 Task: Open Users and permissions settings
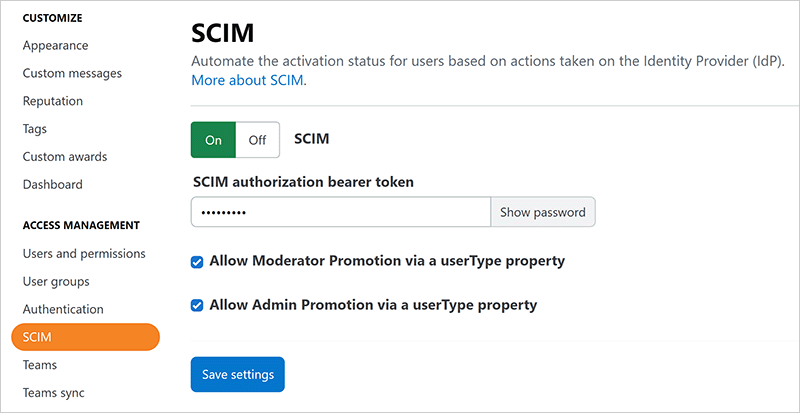pyautogui.click(x=84, y=254)
